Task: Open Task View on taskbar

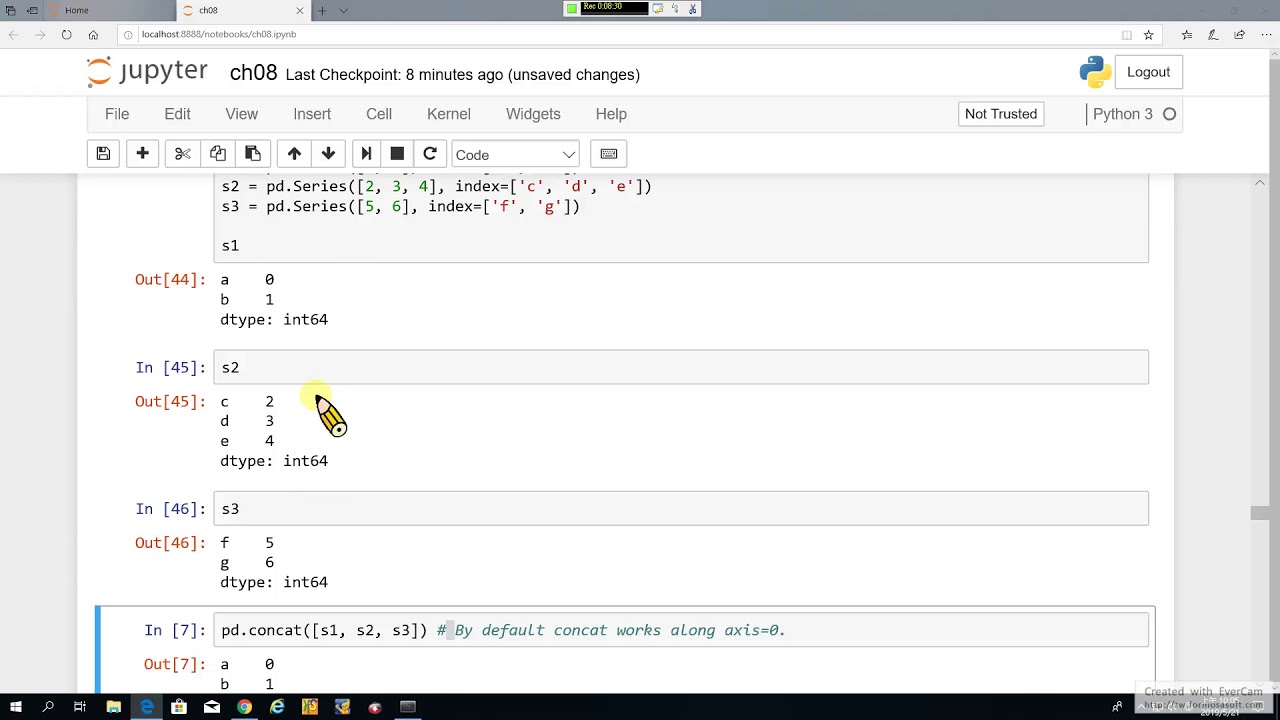Action: 80,707
